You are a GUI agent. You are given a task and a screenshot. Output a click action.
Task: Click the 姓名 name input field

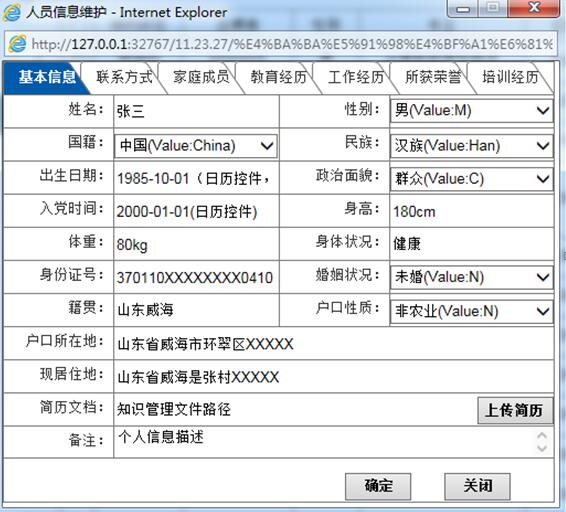tap(196, 111)
